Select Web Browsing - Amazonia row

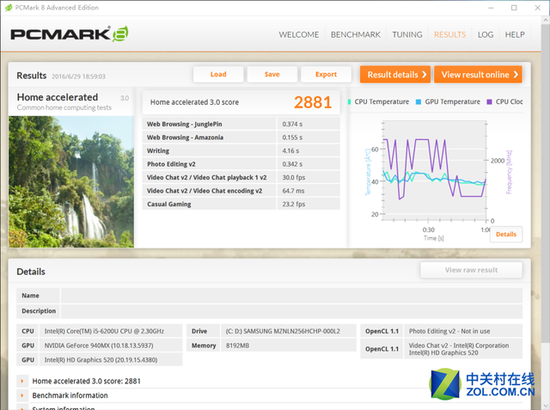point(241,137)
